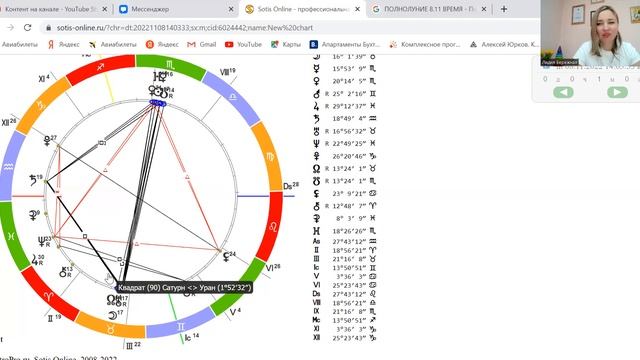Screen dimensions: 640x360
Task: Open the Gmail bookmark
Action: [202, 44]
